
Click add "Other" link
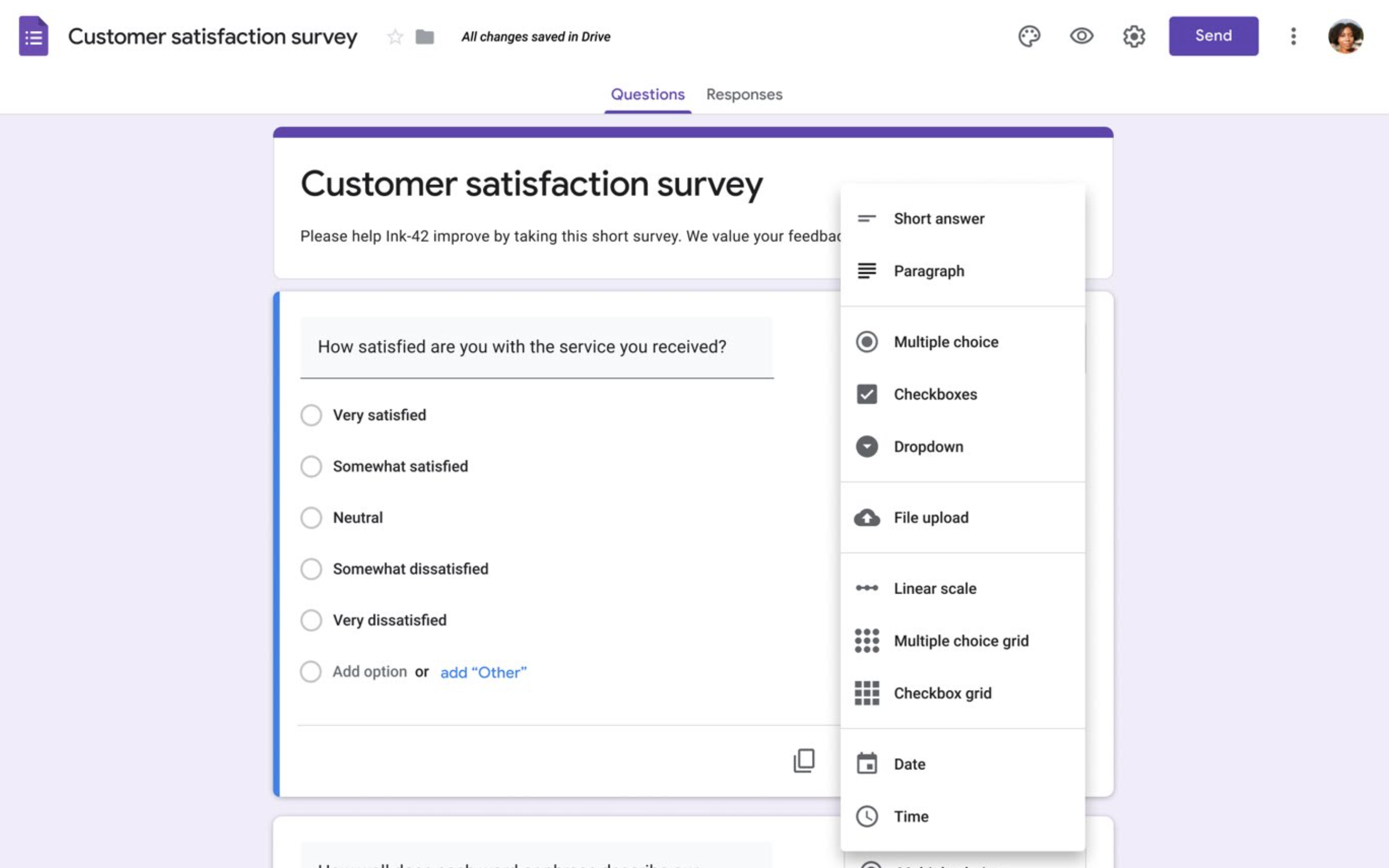pyautogui.click(x=483, y=672)
